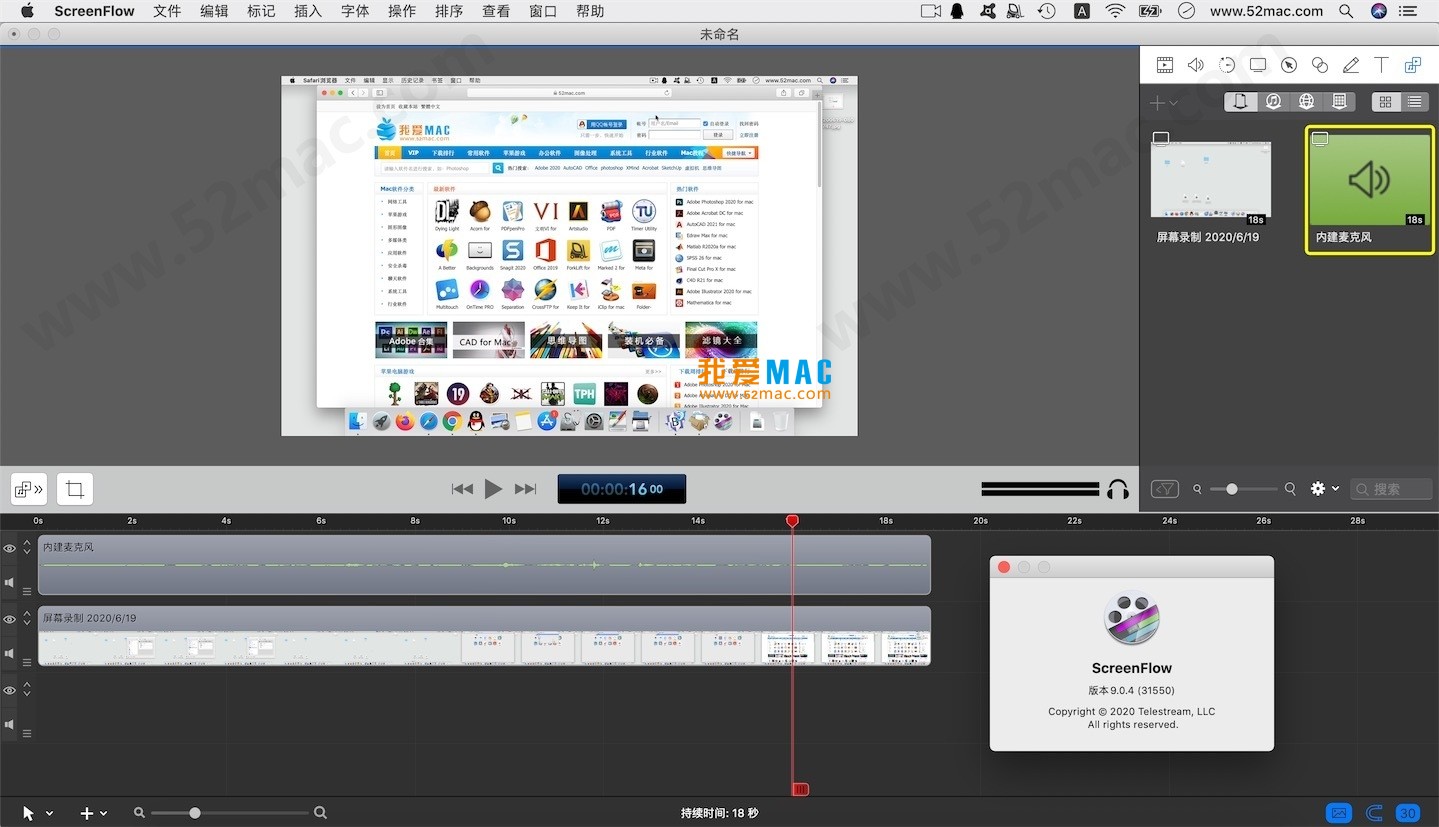Select the 屏幕录制 2020/6/19 timeline clip
This screenshot has width=1439, height=827.
coord(484,636)
